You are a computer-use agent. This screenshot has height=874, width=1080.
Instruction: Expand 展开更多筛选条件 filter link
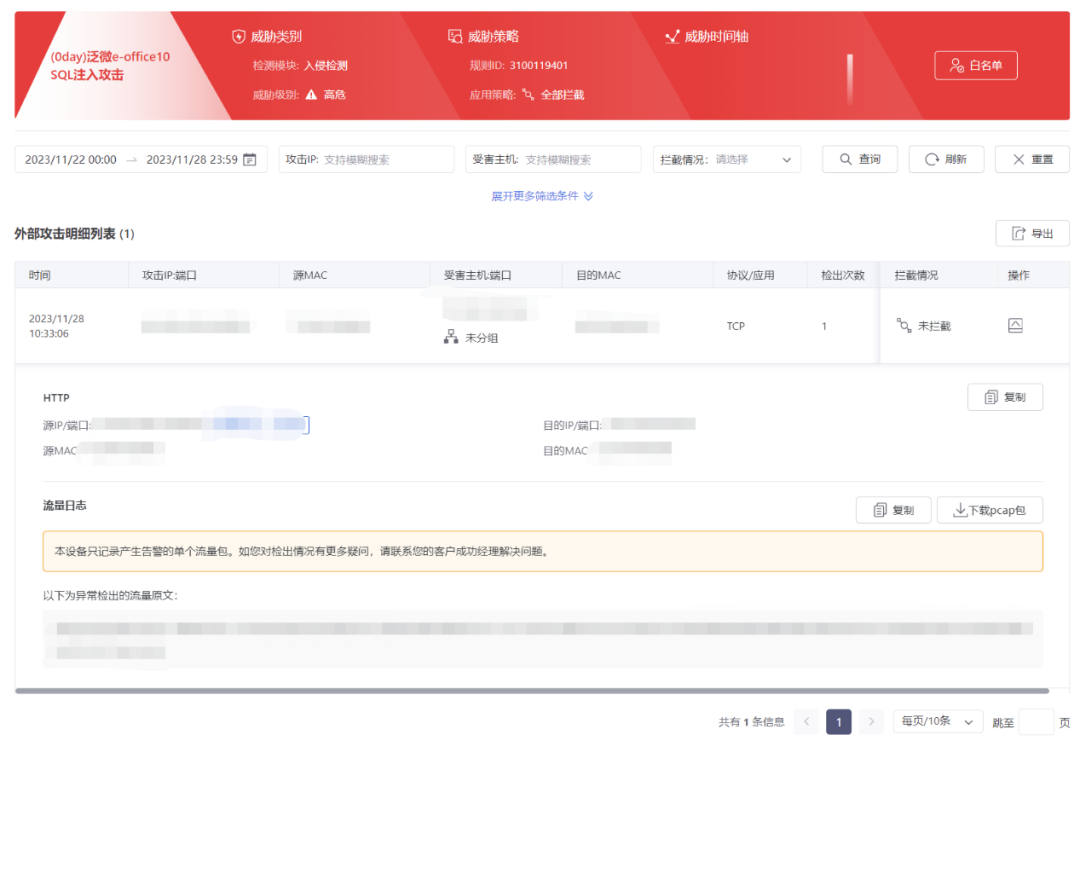[541, 196]
